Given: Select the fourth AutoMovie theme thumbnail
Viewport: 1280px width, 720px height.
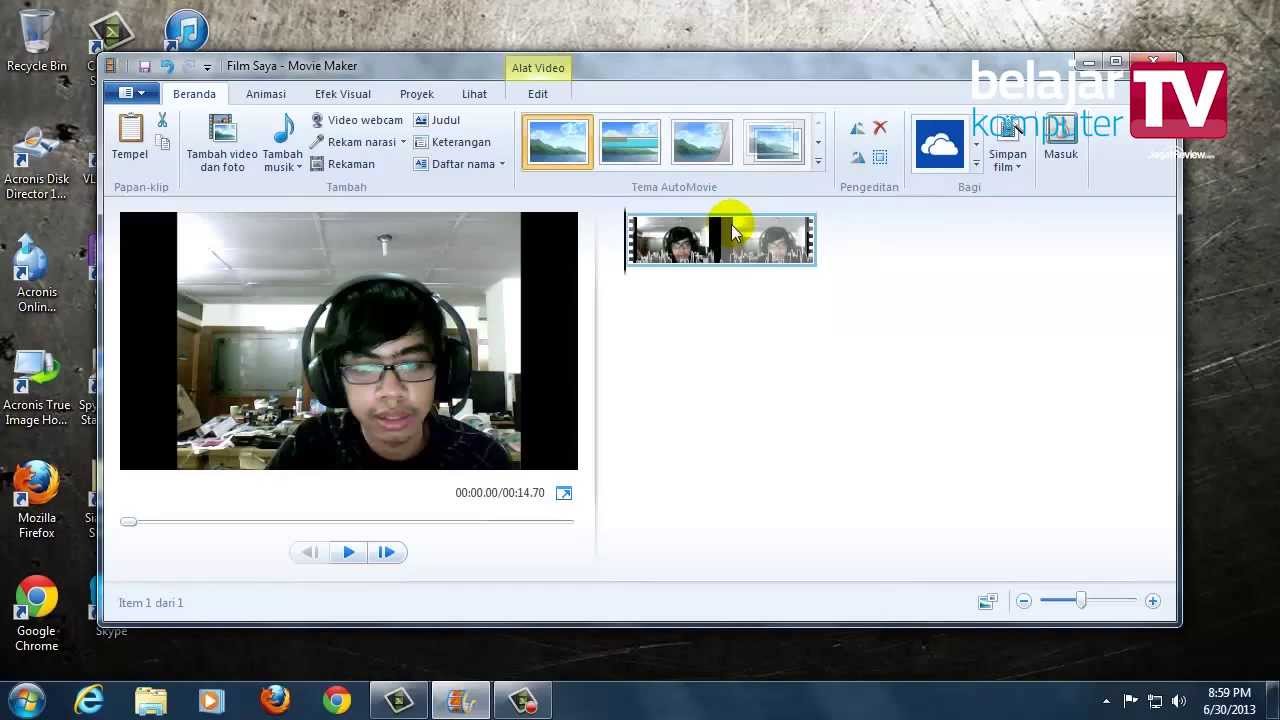Looking at the screenshot, I should click(x=774, y=142).
